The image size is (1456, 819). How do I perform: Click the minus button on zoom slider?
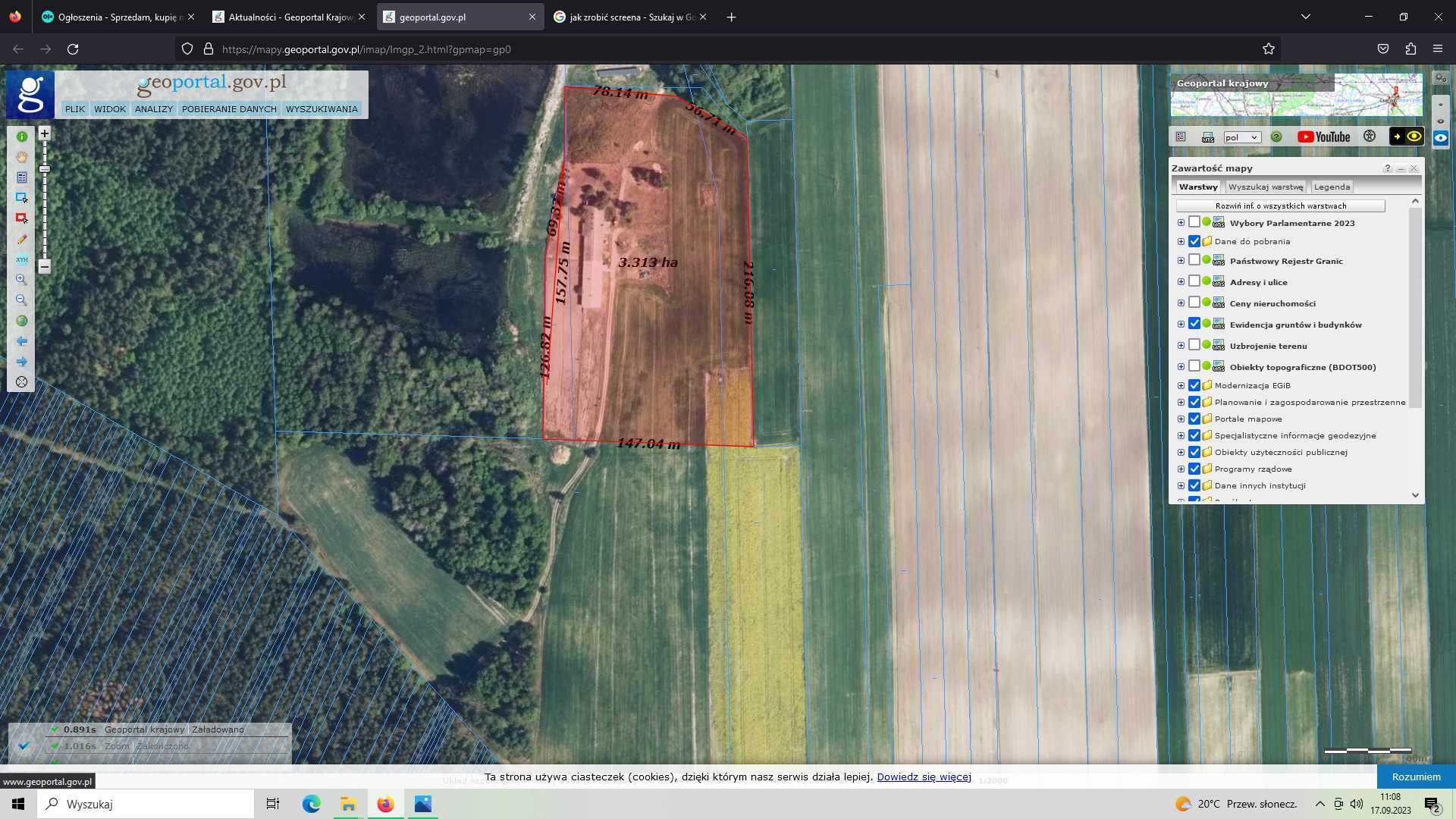[45, 267]
